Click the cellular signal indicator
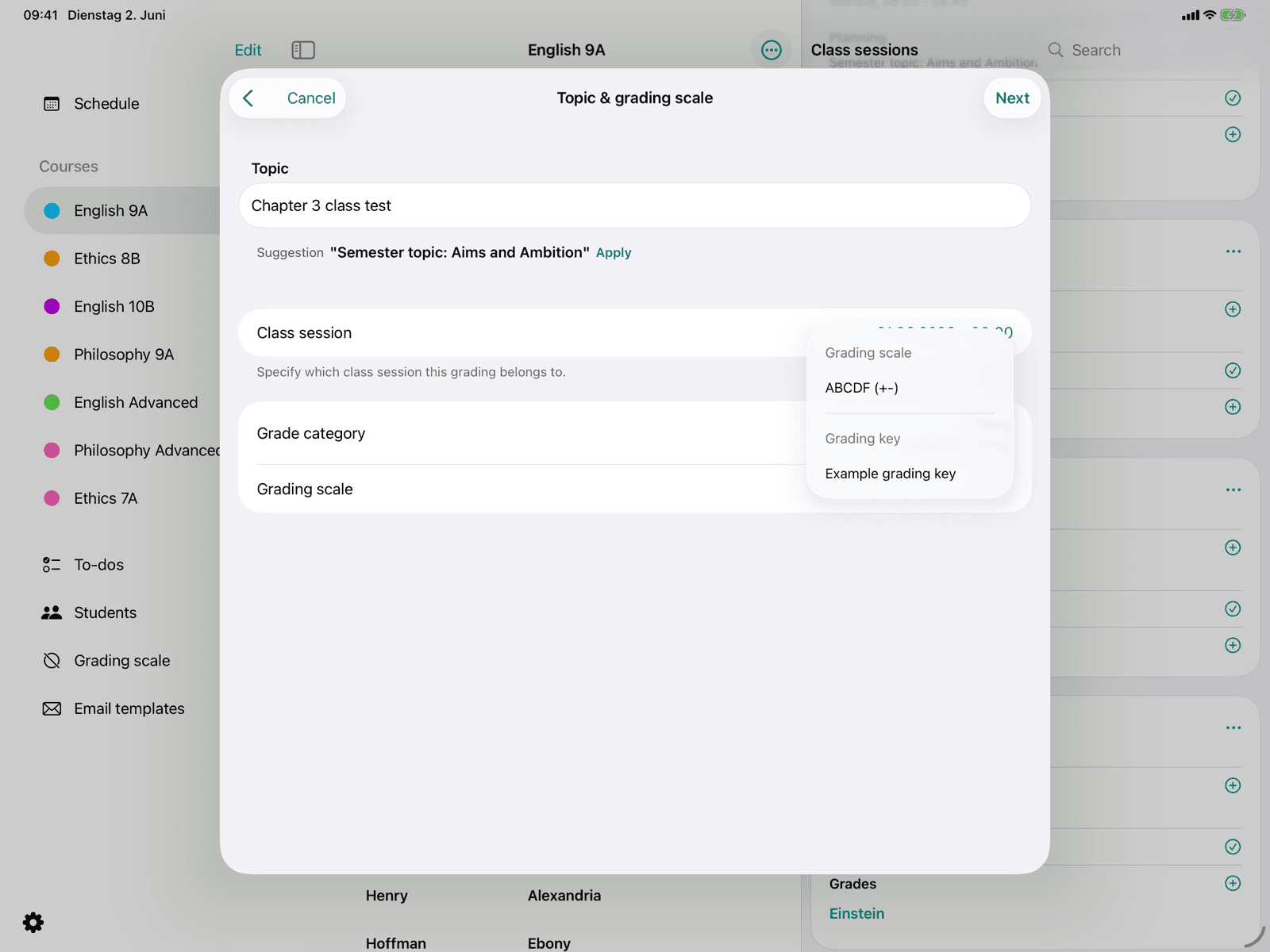The width and height of the screenshot is (1270, 952). (x=1190, y=15)
